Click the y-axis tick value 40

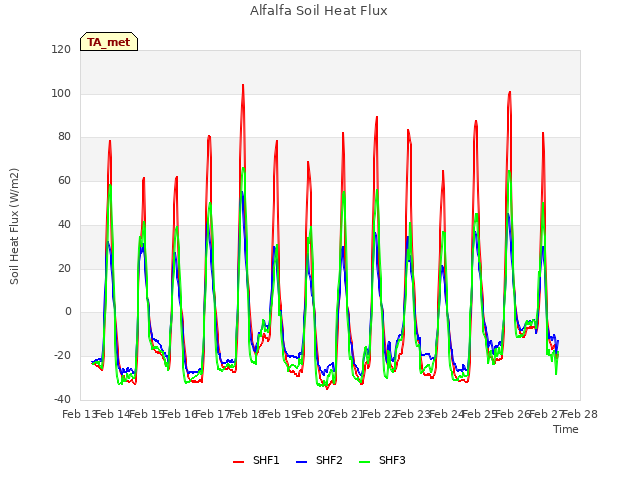[x=64, y=224]
